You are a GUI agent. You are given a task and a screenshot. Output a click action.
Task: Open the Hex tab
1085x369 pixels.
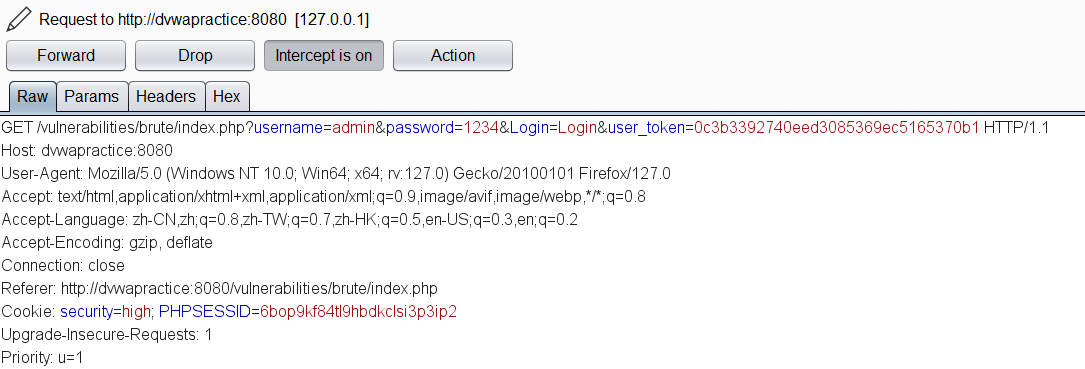(x=227, y=96)
